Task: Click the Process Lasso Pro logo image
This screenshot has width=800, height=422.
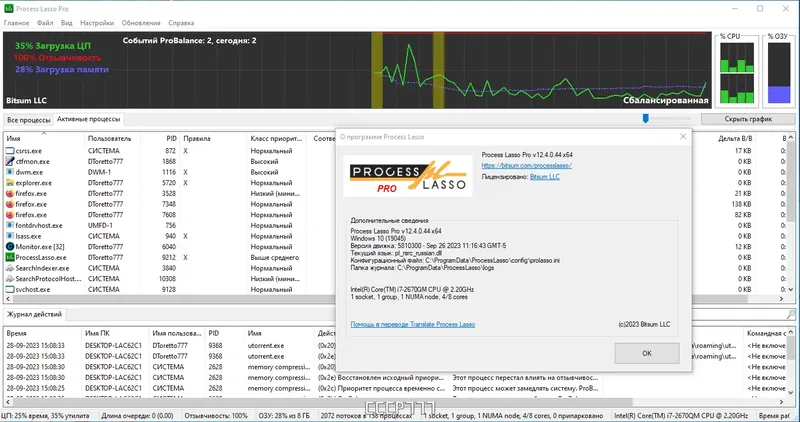Action: (x=408, y=177)
